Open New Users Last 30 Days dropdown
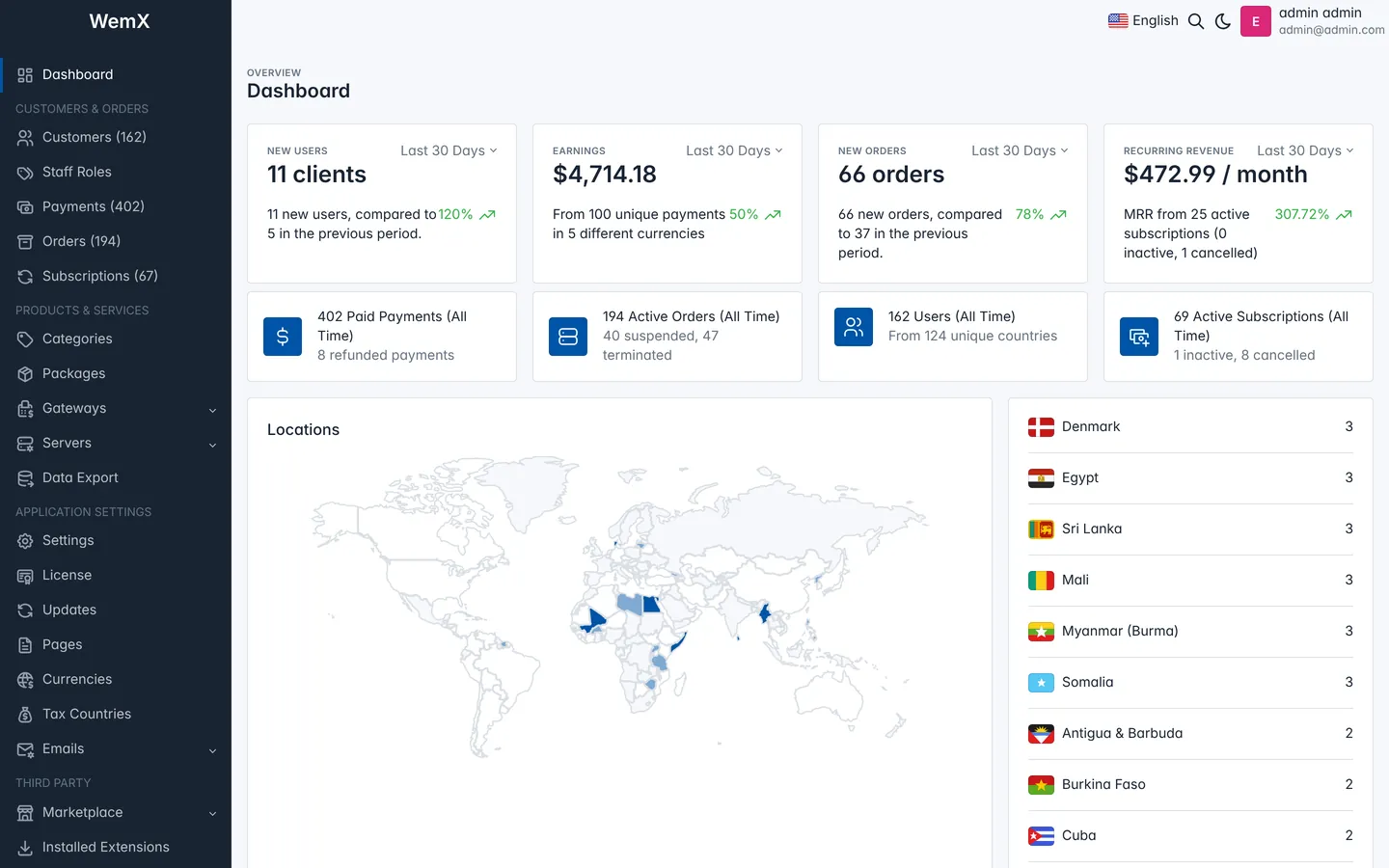 point(449,150)
